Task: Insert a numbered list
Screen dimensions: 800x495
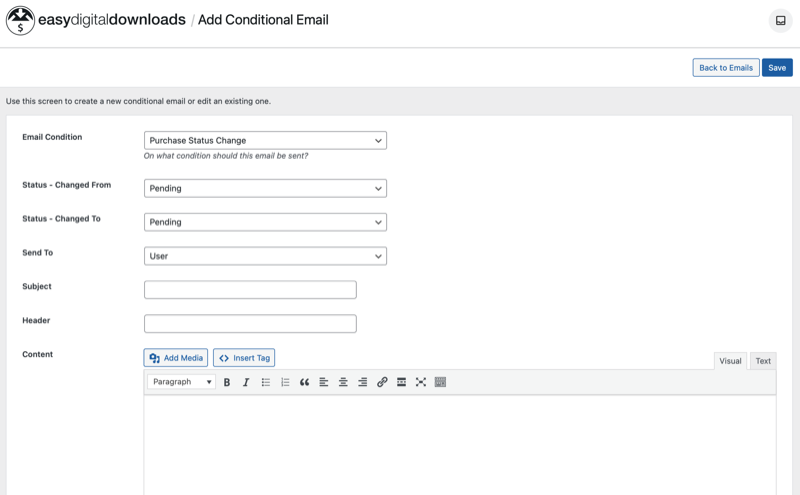Action: pos(285,382)
